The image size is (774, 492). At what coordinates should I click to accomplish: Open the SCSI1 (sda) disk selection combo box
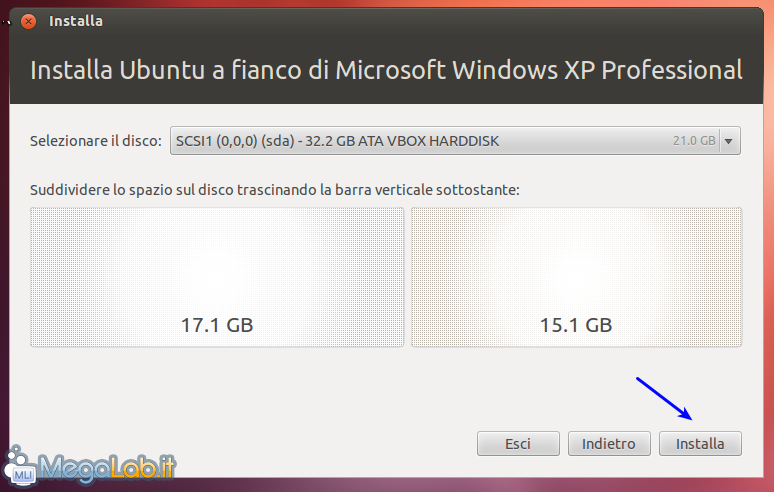tap(455, 141)
